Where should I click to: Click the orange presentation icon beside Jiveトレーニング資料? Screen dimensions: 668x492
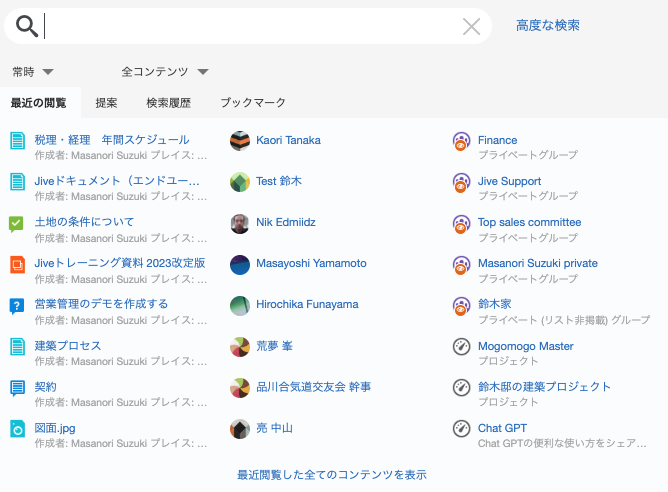pos(17,264)
